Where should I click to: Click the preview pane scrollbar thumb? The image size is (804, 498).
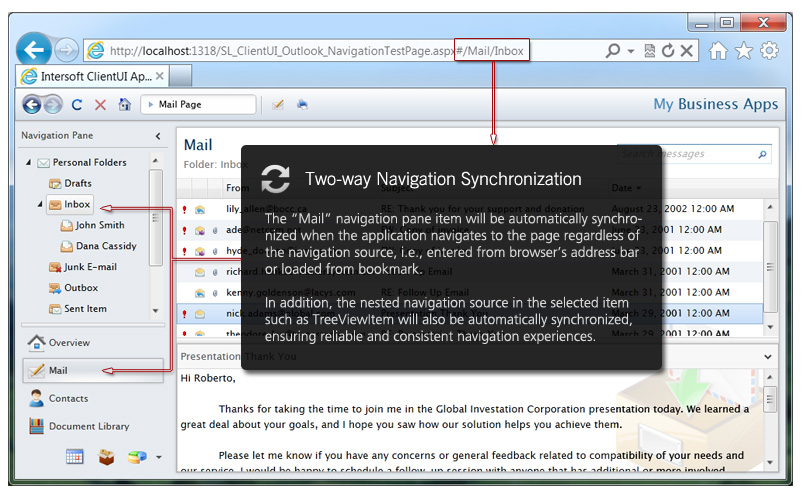(x=770, y=399)
